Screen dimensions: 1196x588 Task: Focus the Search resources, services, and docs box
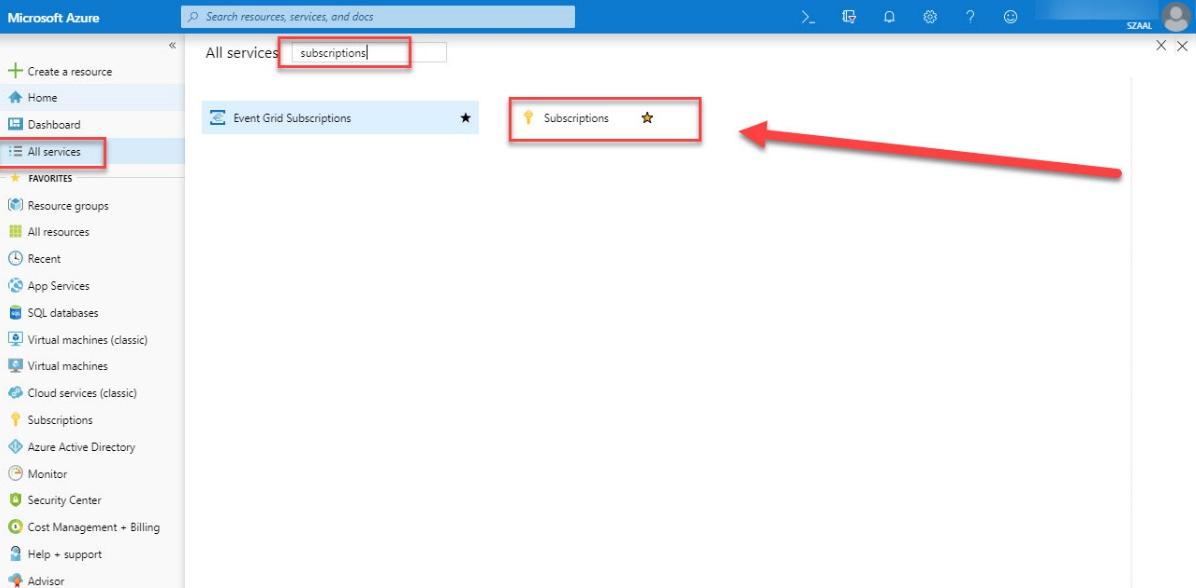[x=378, y=17]
